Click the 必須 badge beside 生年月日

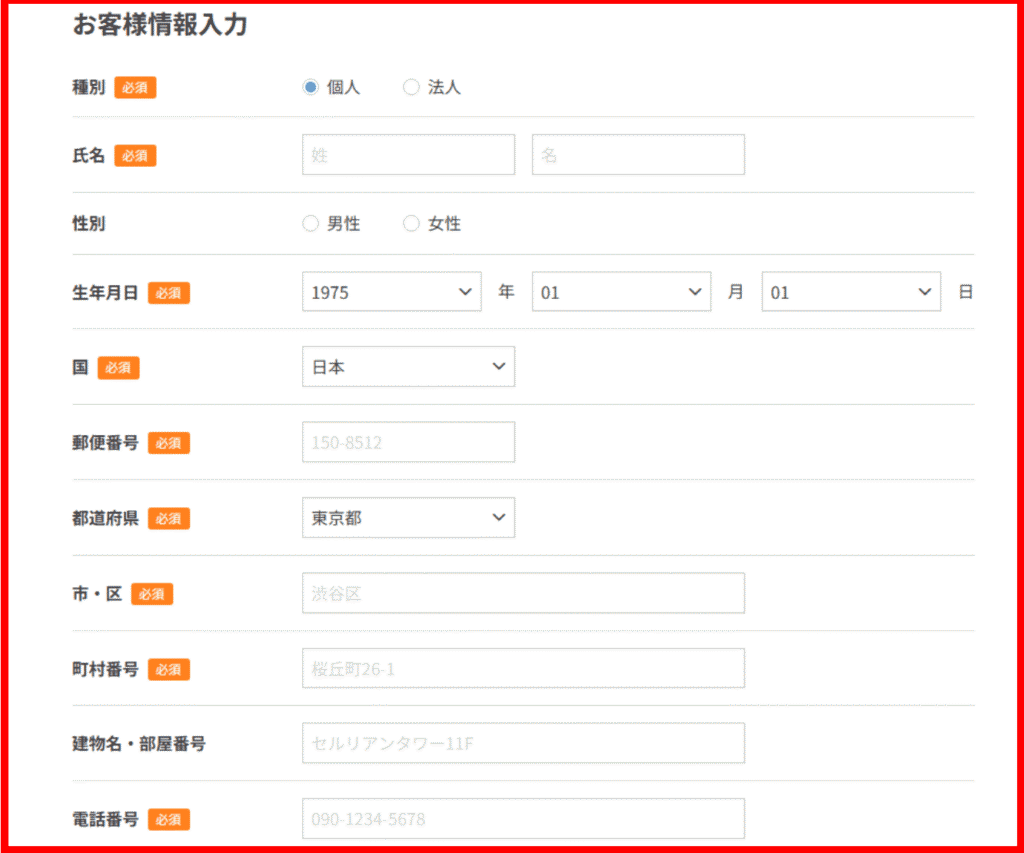pyautogui.click(x=169, y=293)
